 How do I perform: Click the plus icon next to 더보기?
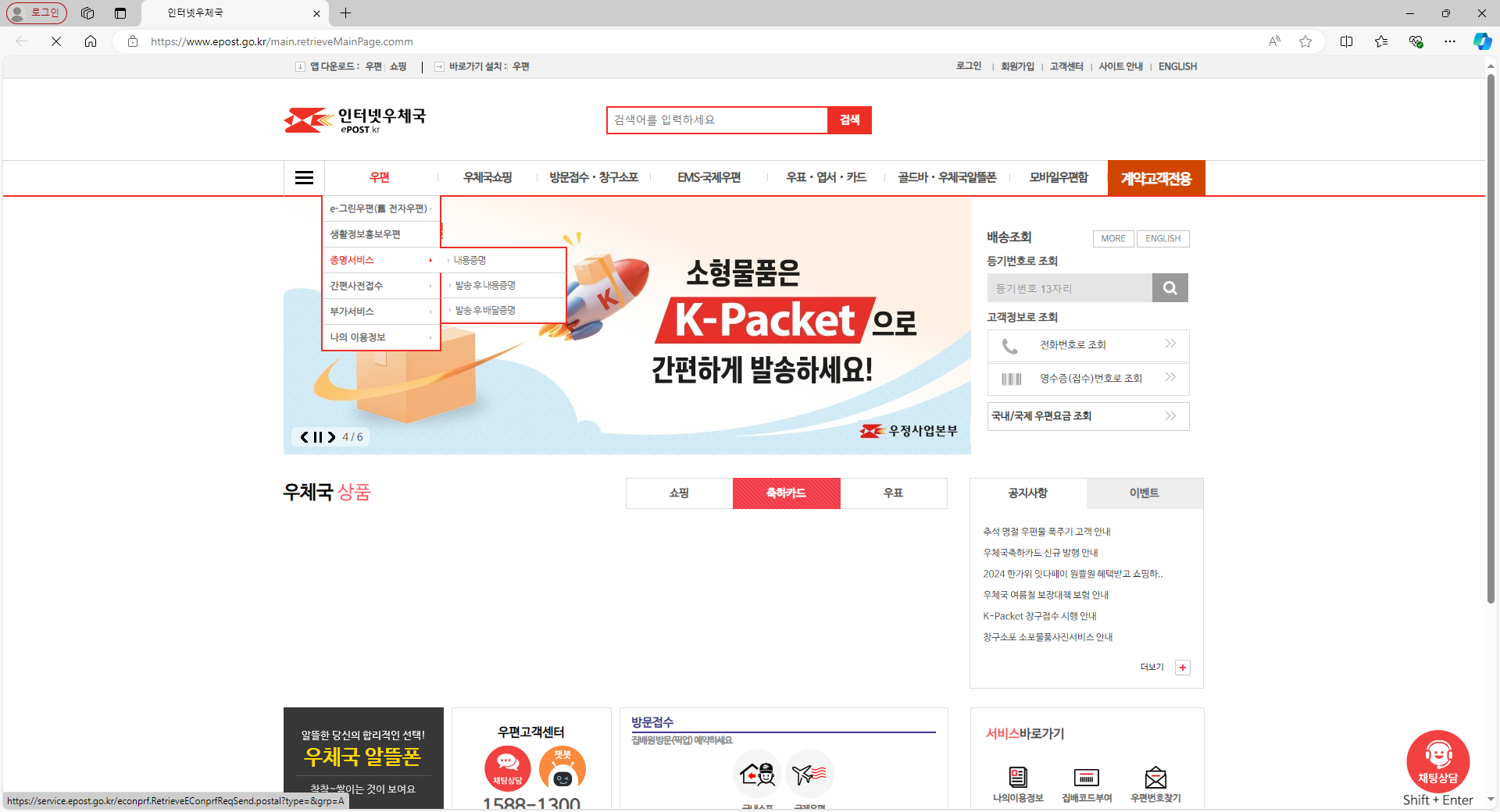click(1183, 668)
